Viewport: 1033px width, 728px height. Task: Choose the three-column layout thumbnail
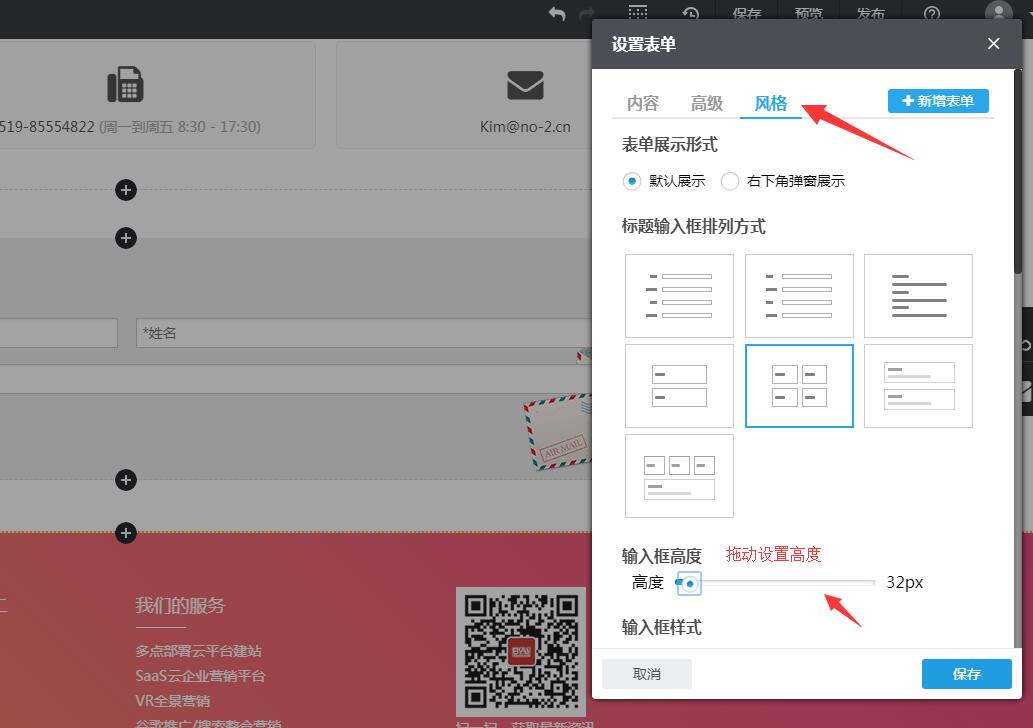click(679, 475)
